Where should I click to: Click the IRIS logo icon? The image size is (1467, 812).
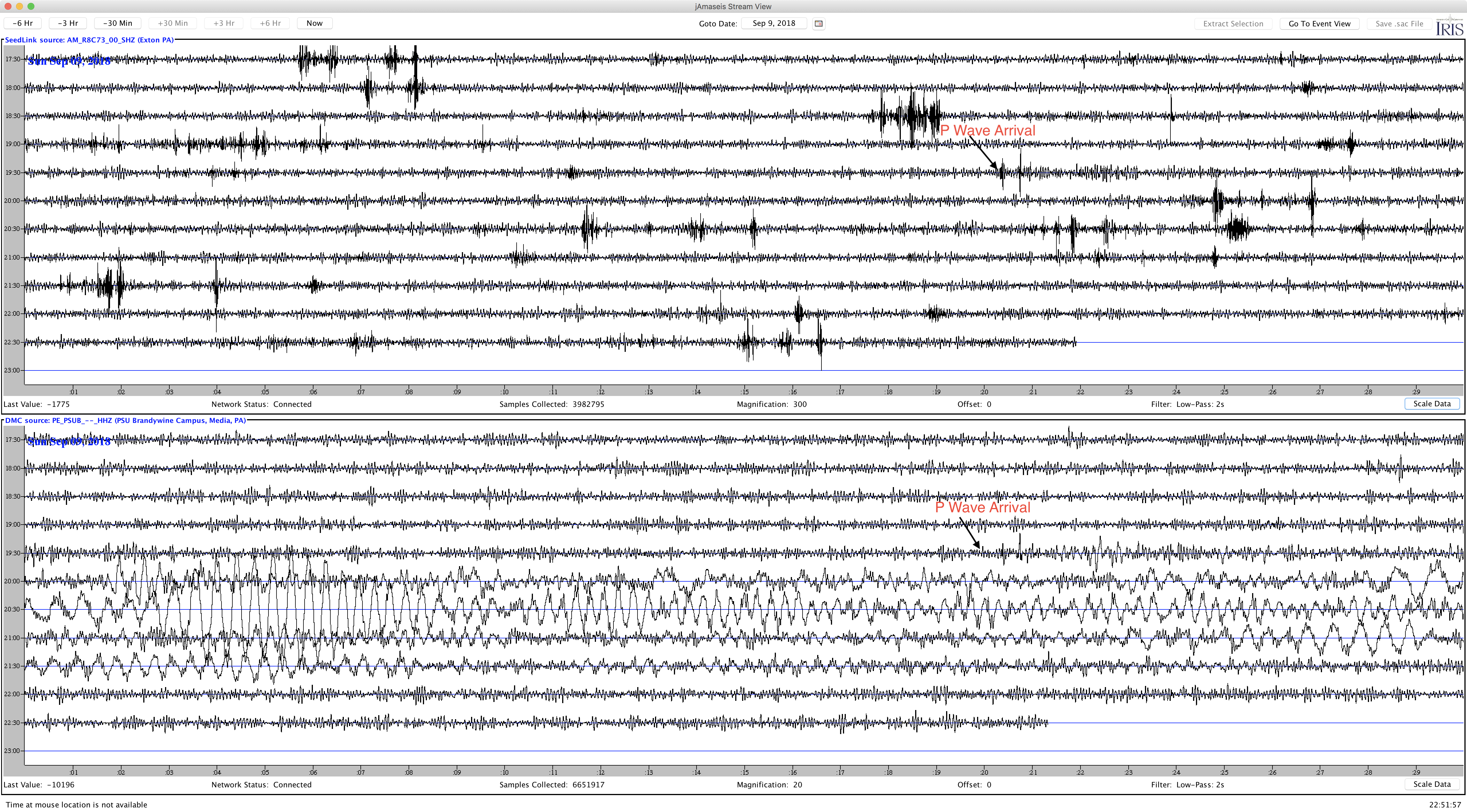(x=1449, y=26)
